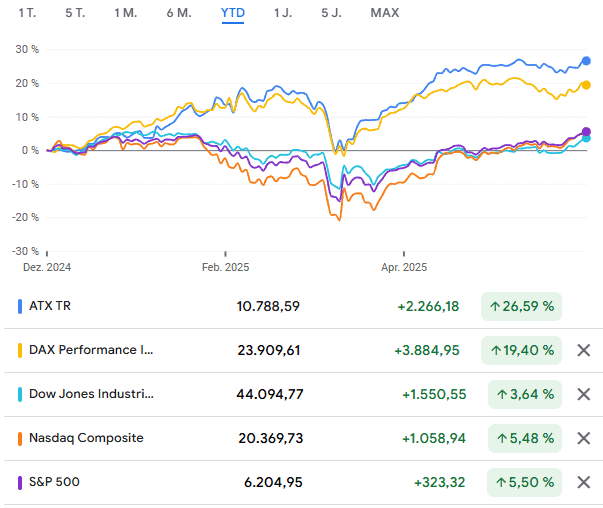Image resolution: width=603 pixels, height=508 pixels.
Task: Remove DAX Performance Index from comparison
Action: tap(584, 350)
